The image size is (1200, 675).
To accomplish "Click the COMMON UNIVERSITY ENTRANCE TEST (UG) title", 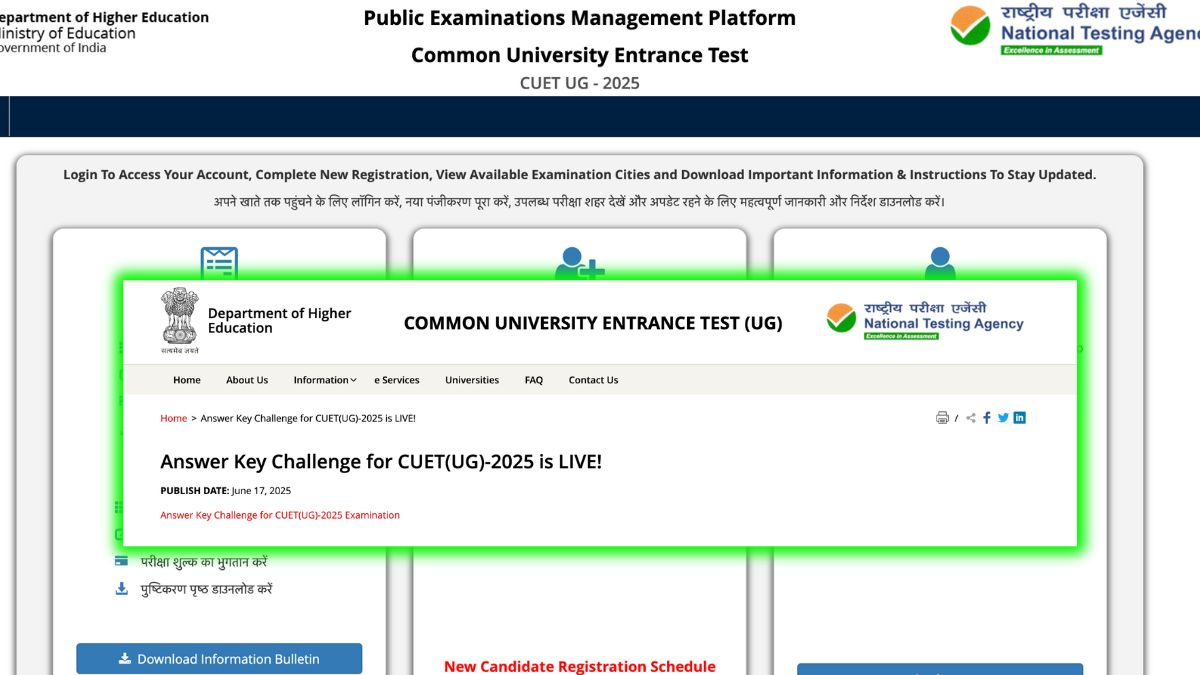I will pos(593,323).
